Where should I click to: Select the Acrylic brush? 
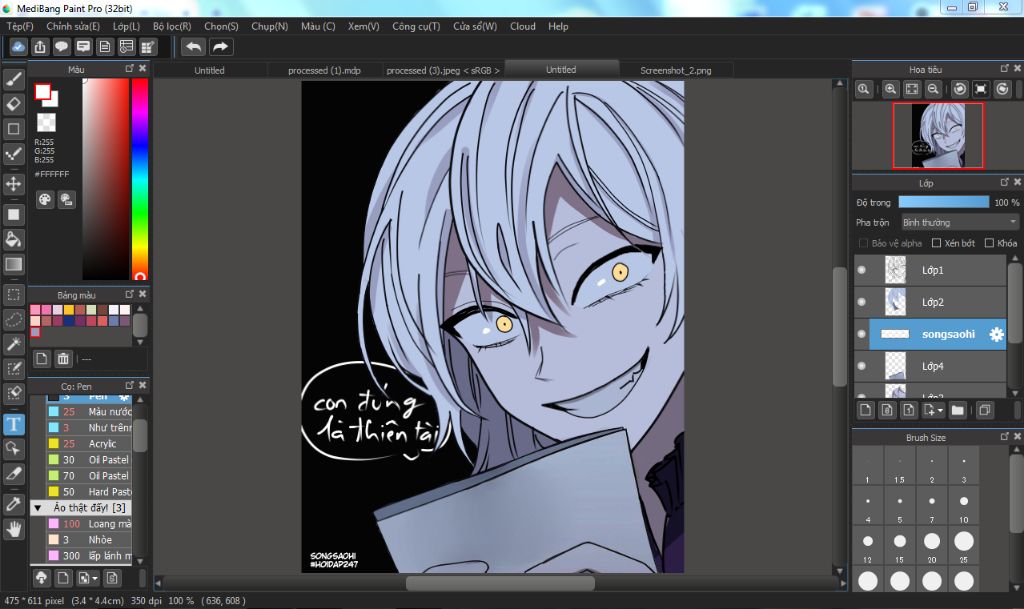[89, 443]
